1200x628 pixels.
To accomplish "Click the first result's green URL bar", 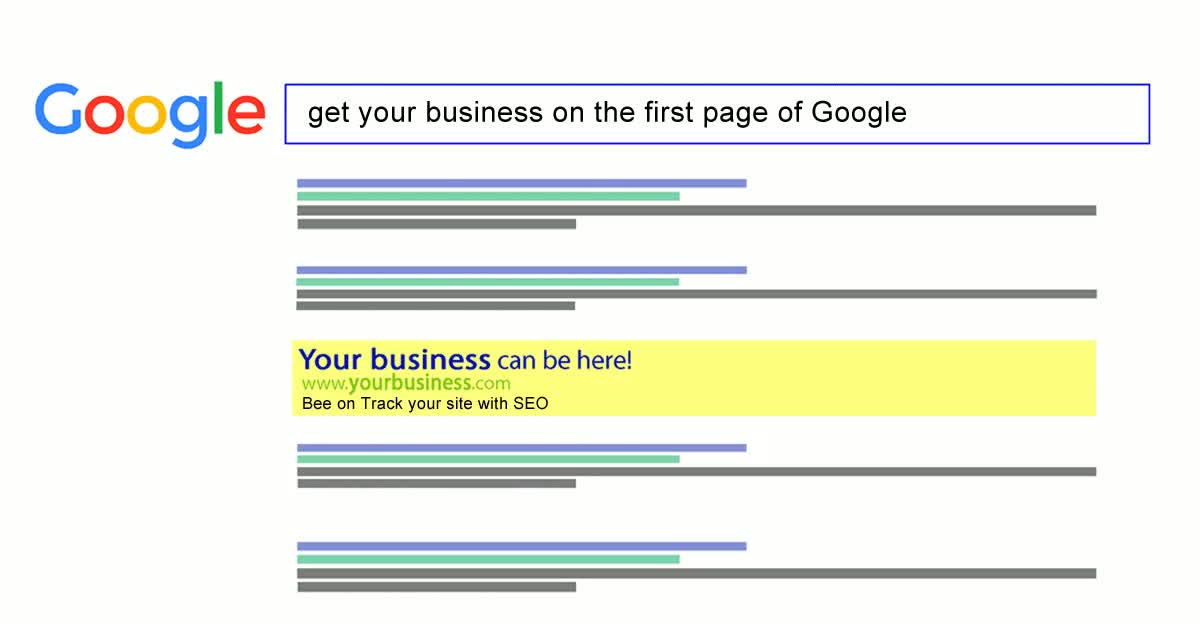I will pyautogui.click(x=488, y=196).
